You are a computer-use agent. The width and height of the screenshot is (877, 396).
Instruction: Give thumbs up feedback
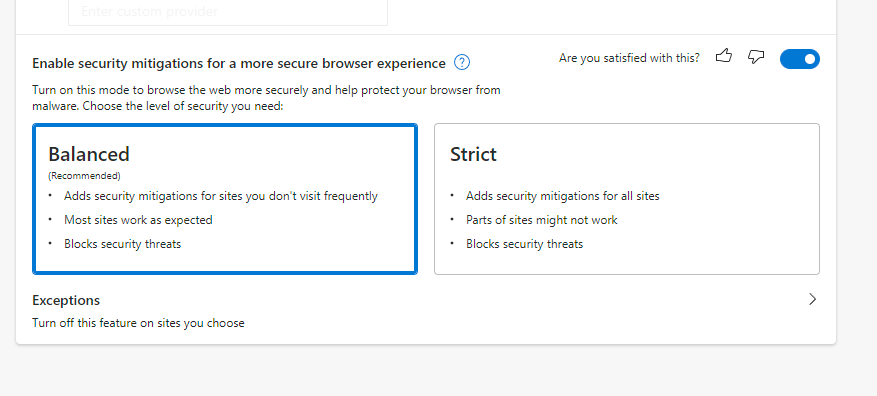(724, 56)
